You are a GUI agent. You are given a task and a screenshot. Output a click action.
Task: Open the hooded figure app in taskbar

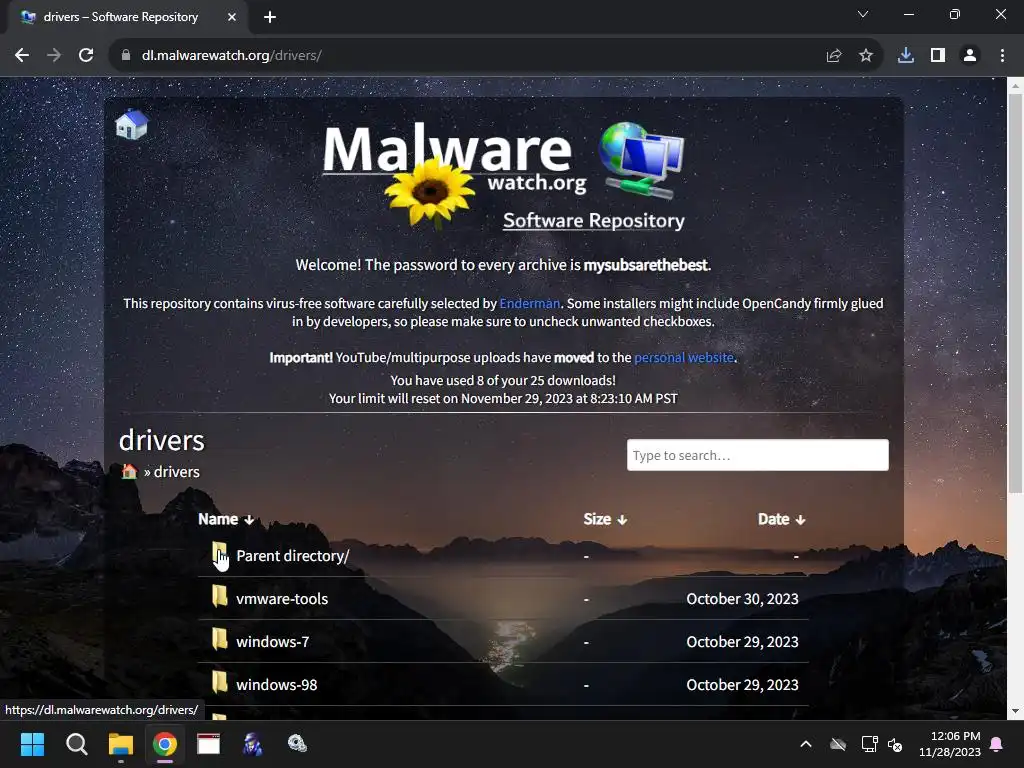[x=253, y=744]
